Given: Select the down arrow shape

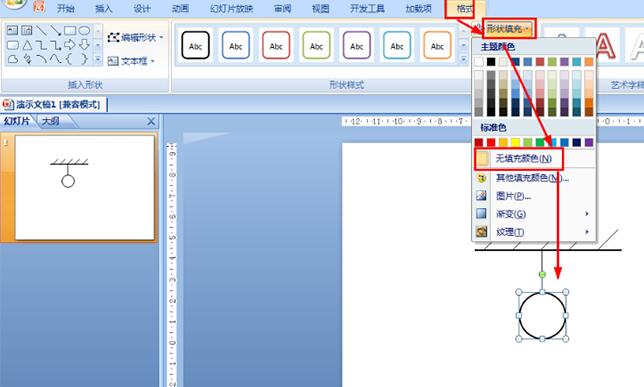Looking at the screenshot, I should [x=84, y=44].
